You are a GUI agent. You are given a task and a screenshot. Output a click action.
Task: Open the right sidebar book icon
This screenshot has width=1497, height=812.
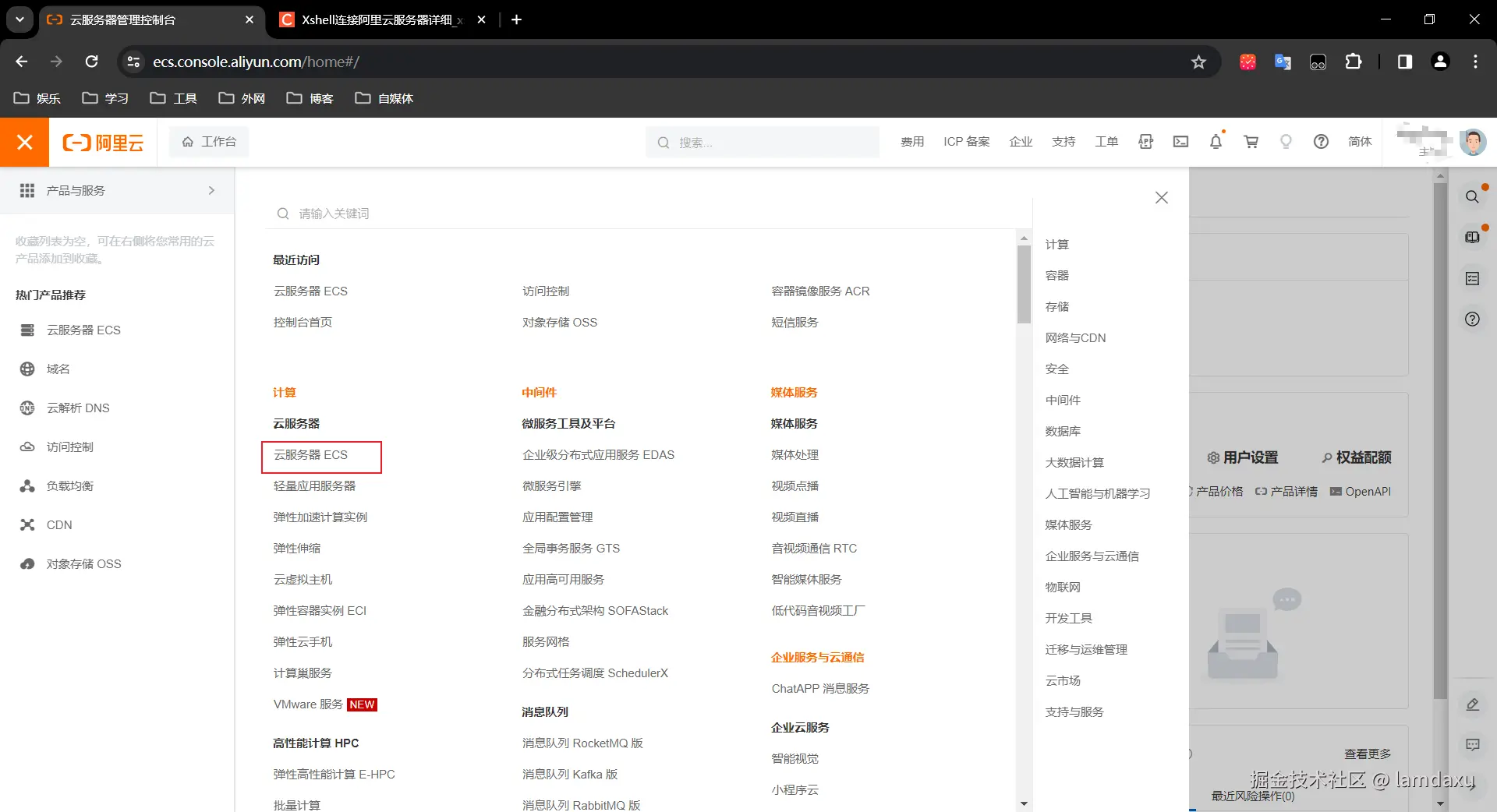click(1472, 238)
